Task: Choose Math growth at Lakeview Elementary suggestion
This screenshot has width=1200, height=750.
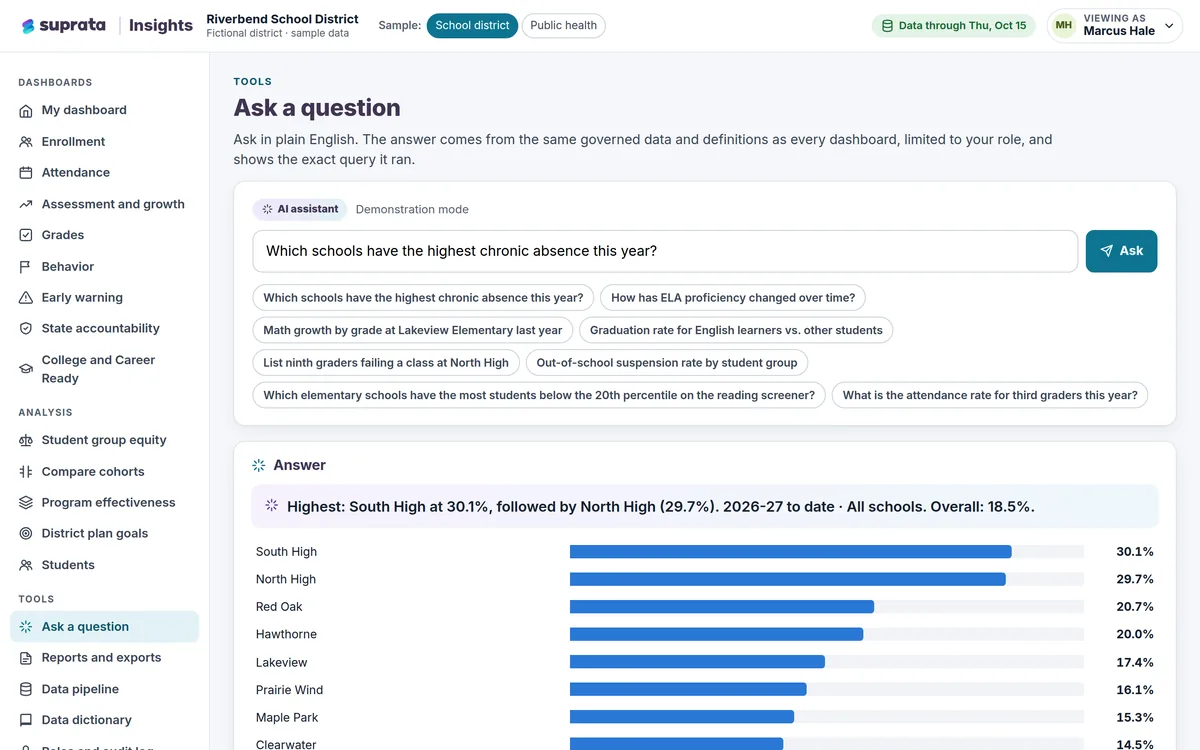Action: (x=413, y=330)
